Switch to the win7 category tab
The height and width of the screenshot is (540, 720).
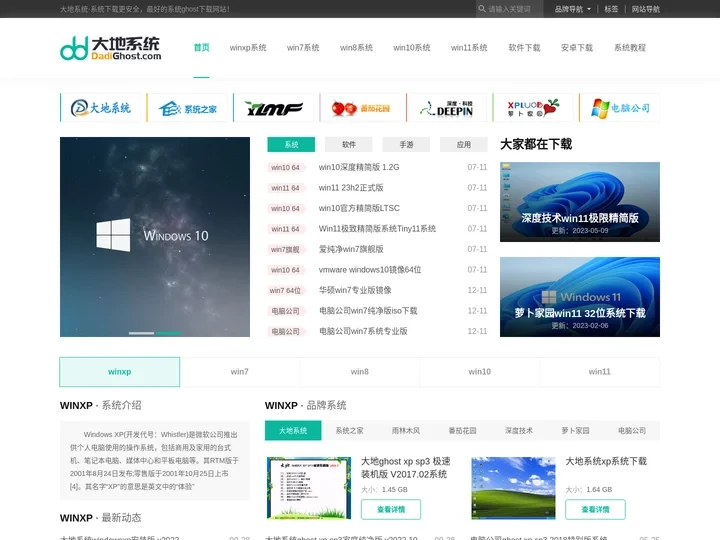pos(240,372)
